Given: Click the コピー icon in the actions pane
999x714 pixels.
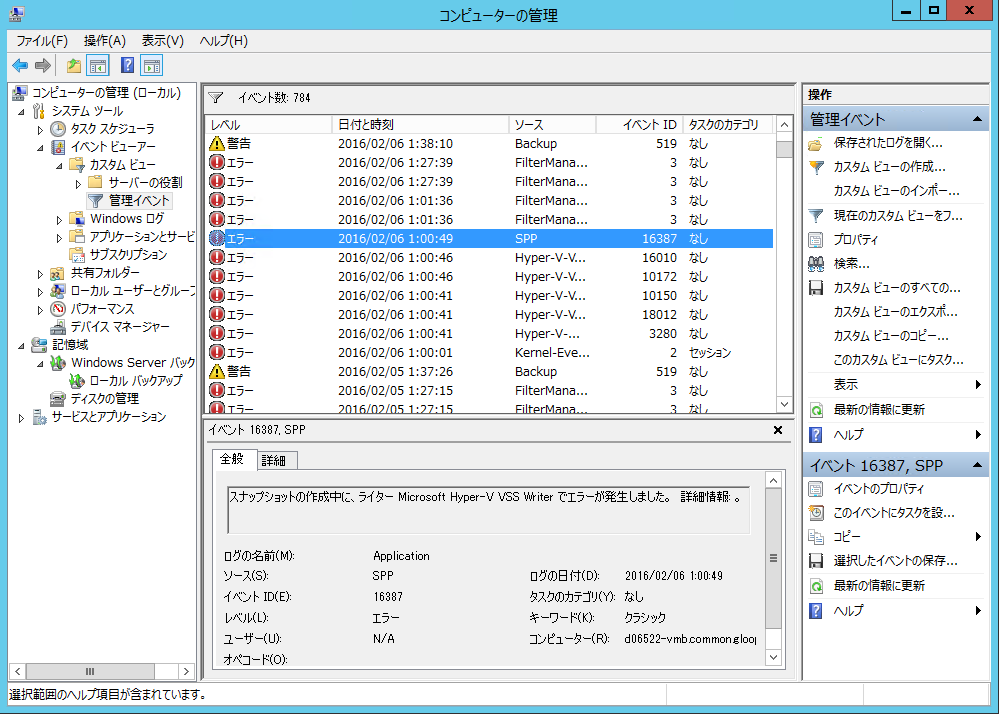Looking at the screenshot, I should (x=816, y=537).
